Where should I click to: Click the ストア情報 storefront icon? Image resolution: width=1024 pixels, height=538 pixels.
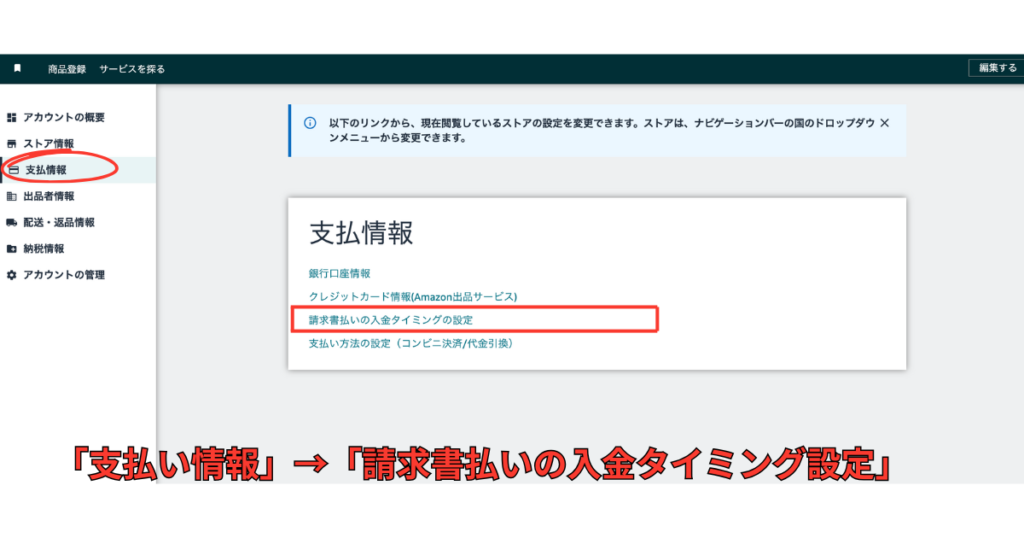pyautogui.click(x=12, y=144)
